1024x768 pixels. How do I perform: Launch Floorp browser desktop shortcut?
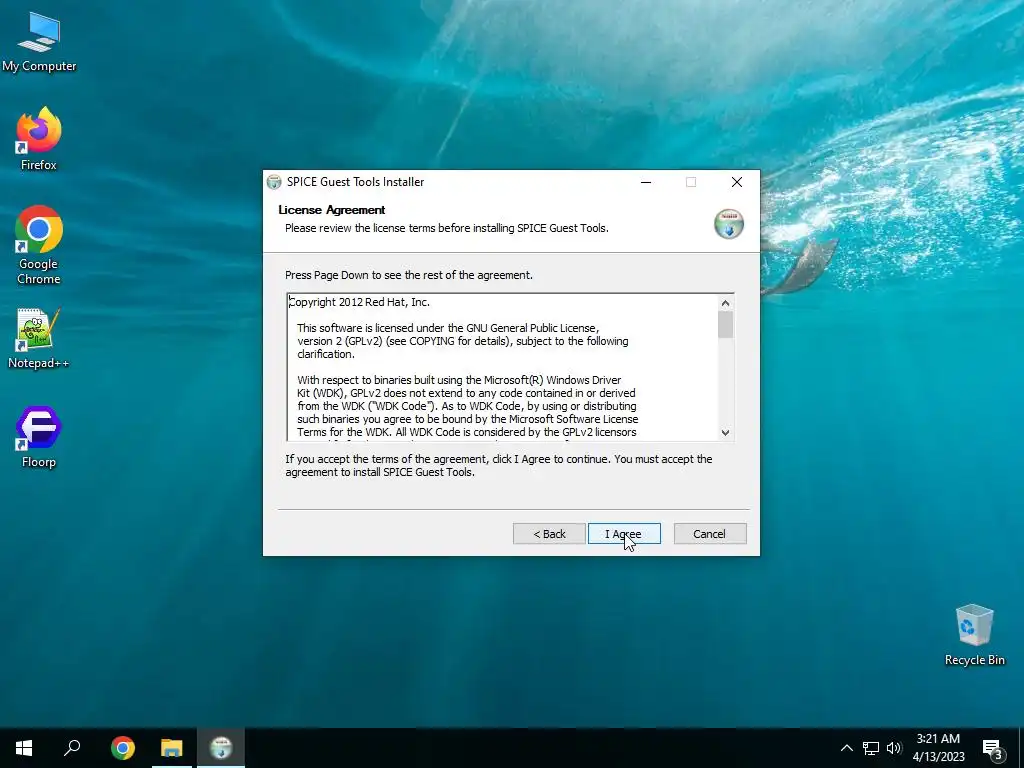coord(39,437)
